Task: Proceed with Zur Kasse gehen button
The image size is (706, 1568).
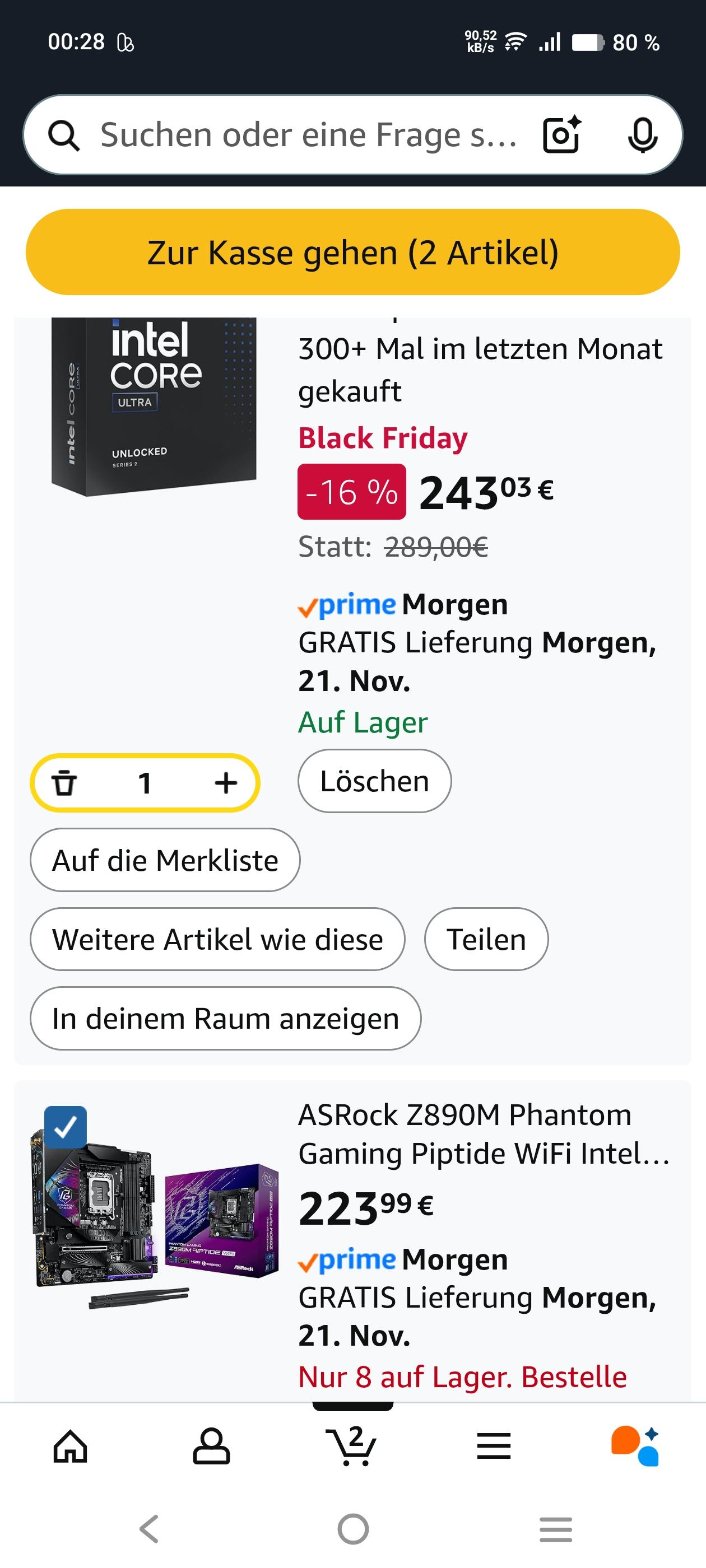Action: click(352, 252)
